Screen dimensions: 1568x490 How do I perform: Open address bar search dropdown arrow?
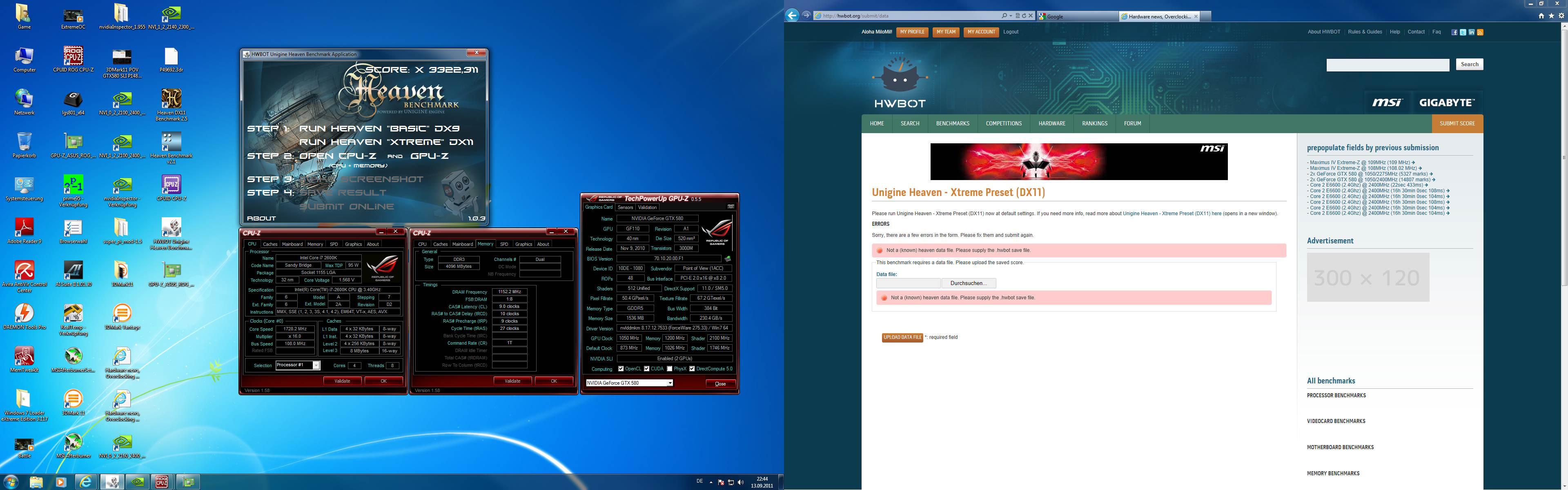pos(1011,16)
